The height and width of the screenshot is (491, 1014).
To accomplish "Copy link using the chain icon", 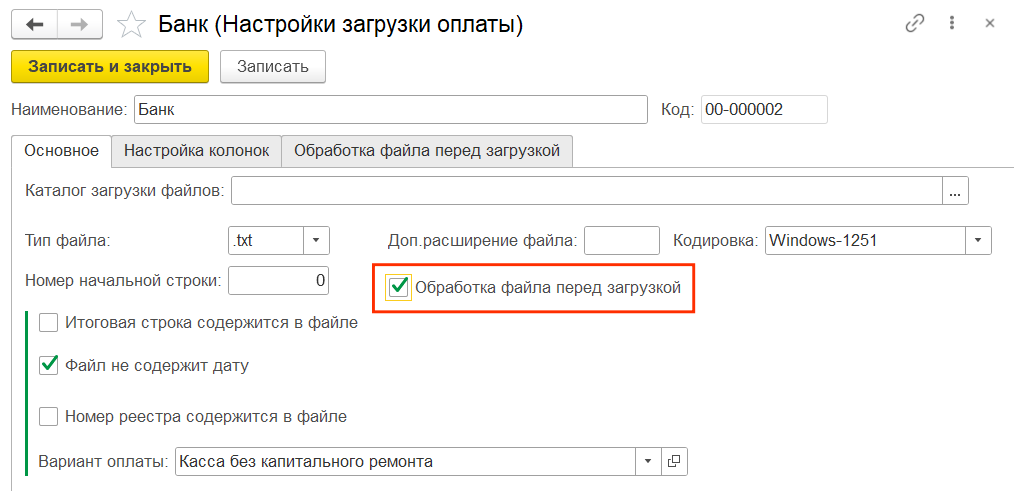I will 914,24.
